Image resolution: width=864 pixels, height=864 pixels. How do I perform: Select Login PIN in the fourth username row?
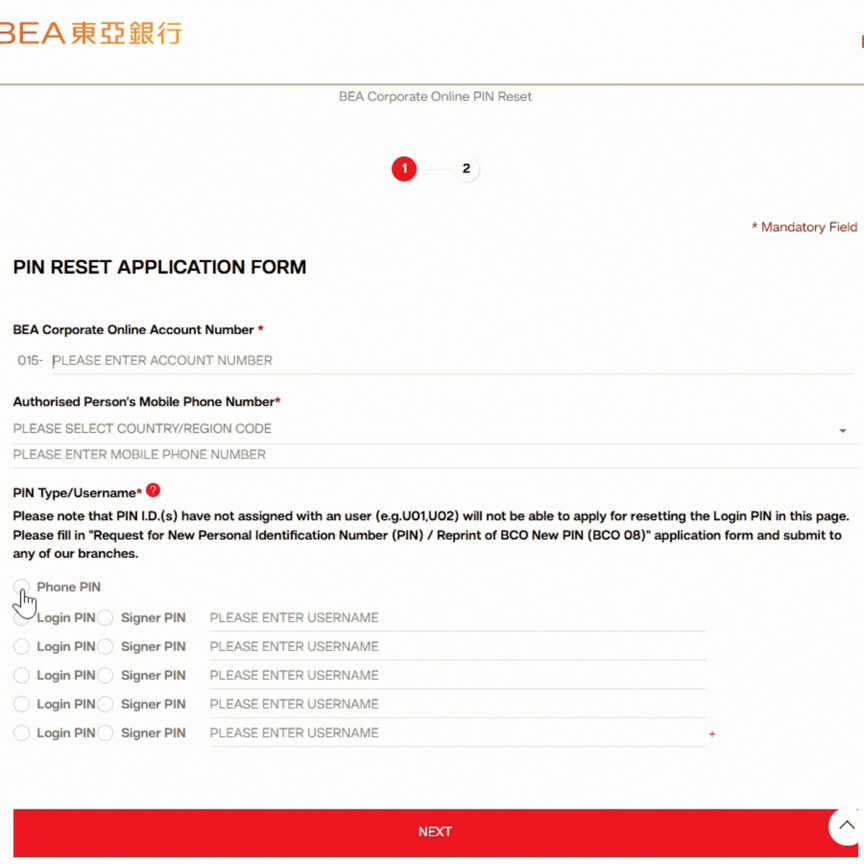point(21,704)
